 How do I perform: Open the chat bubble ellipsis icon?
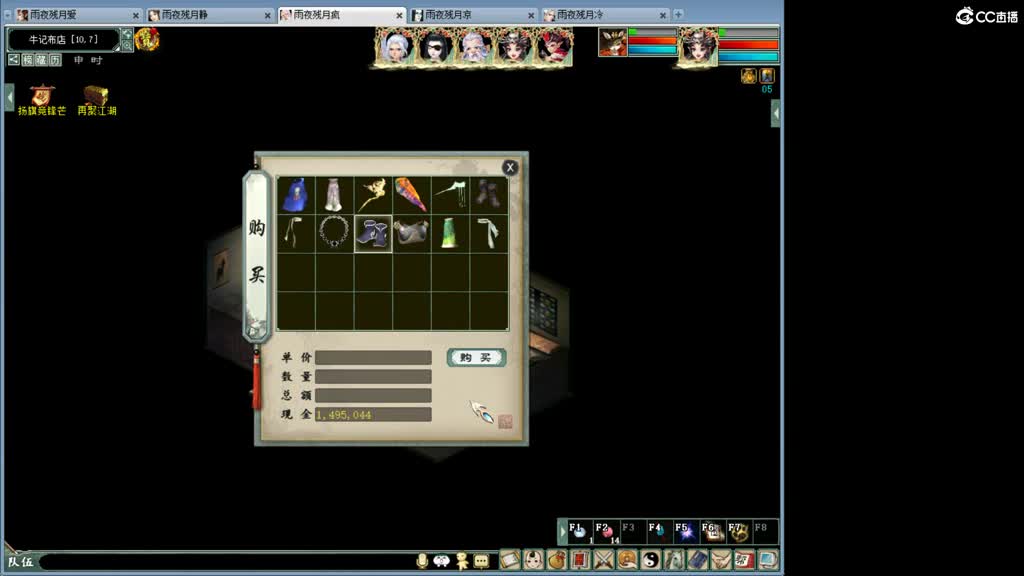(x=481, y=561)
